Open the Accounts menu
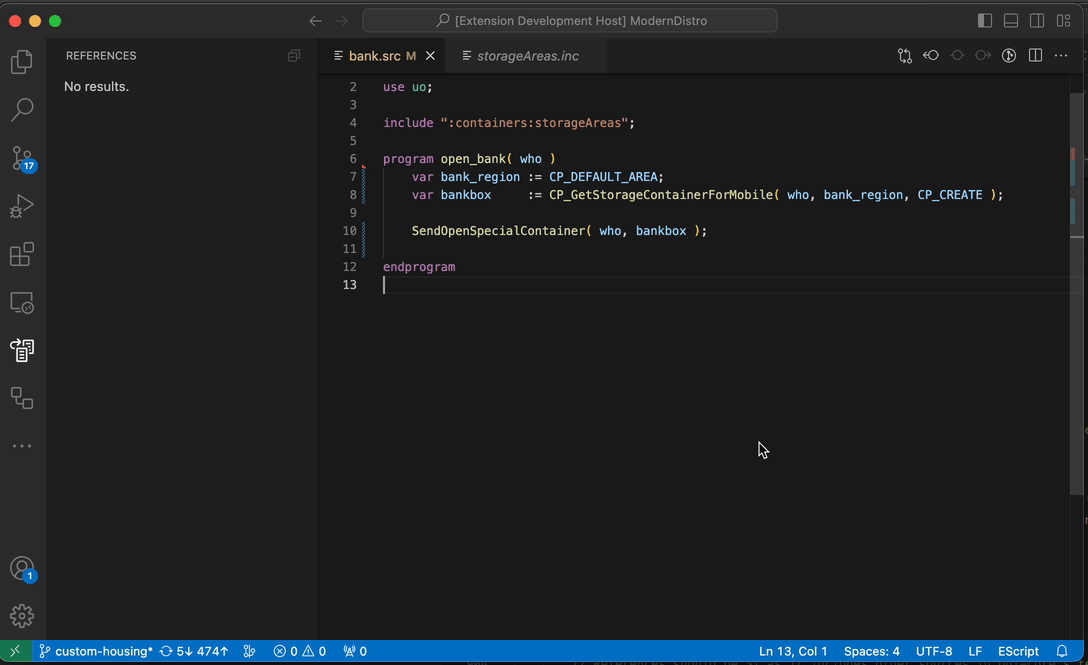 [22, 569]
